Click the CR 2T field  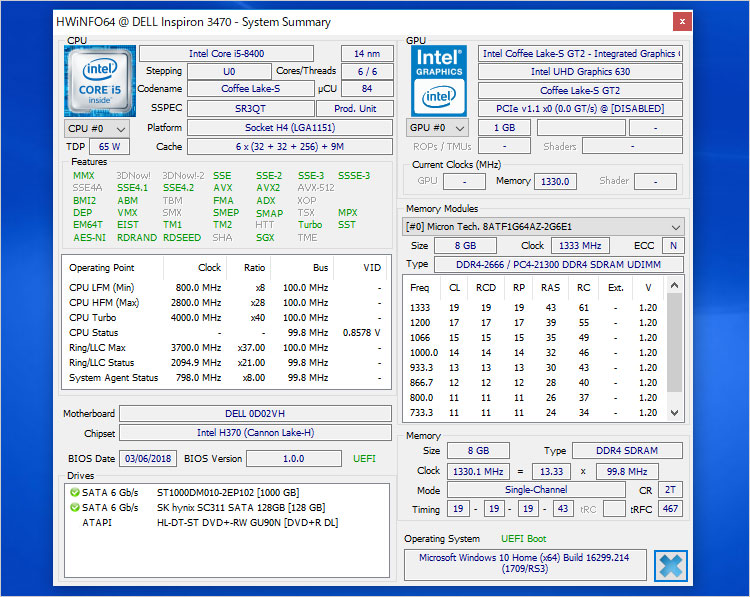[x=670, y=489]
